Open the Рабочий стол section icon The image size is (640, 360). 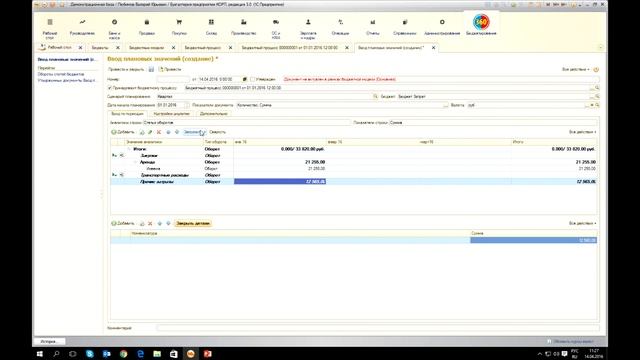pyautogui.click(x=50, y=22)
